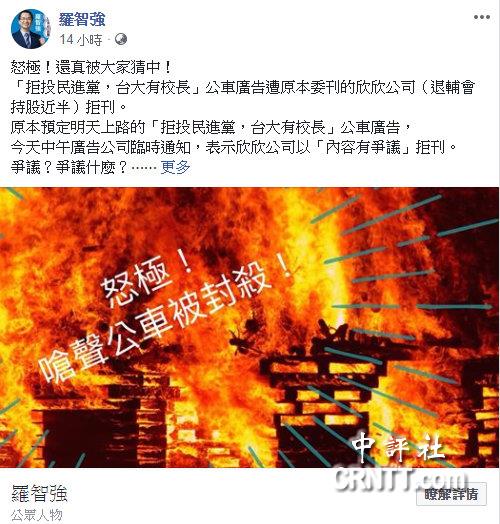Screen dimensions: 500x524
Task: Click the CRNTT.com watermark logo
Action: [x=401, y=480]
